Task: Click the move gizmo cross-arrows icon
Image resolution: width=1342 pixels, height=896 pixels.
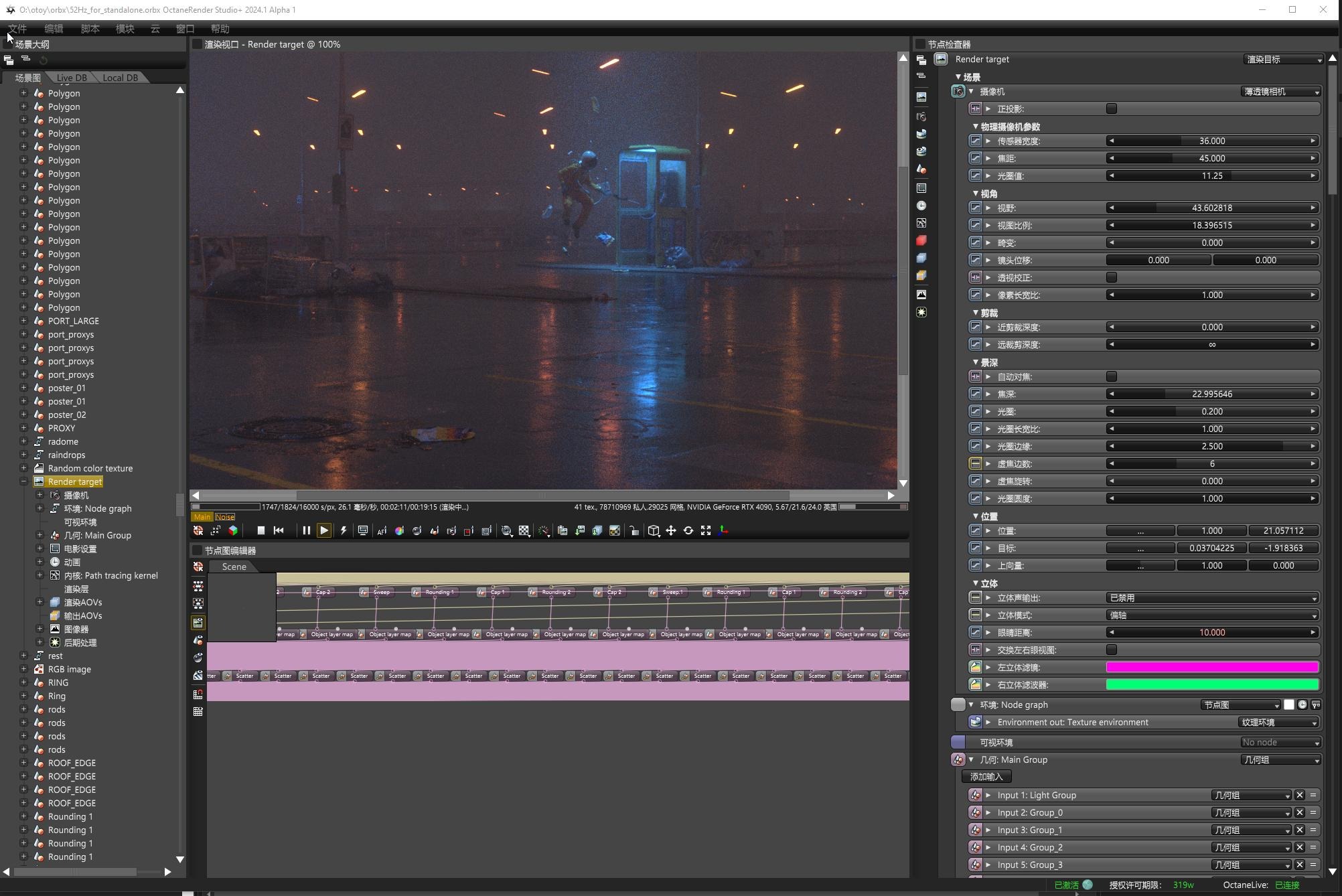Action: point(670,530)
